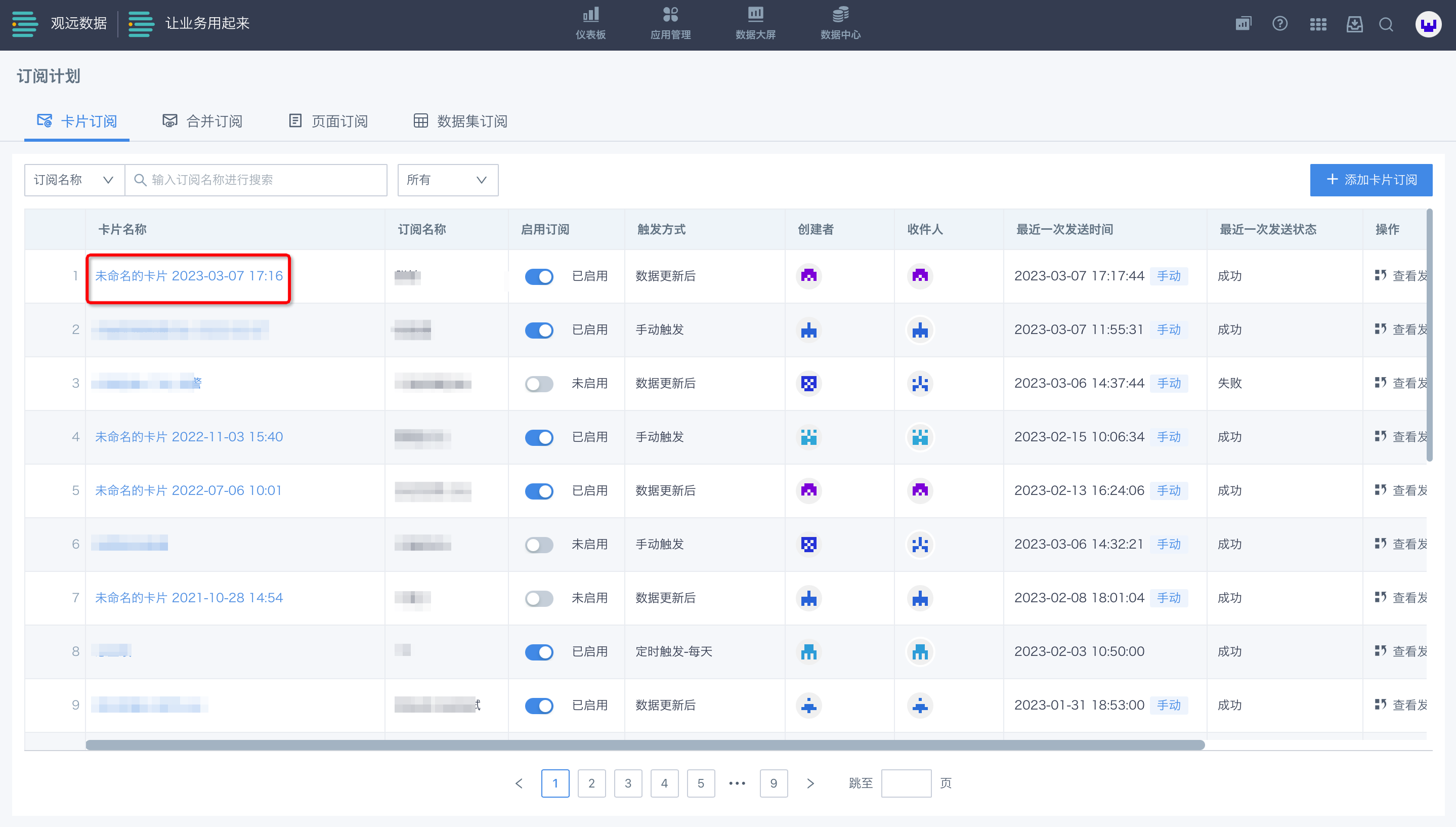The width and height of the screenshot is (1456, 827).
Task: Go to next page arrow
Action: tap(810, 783)
